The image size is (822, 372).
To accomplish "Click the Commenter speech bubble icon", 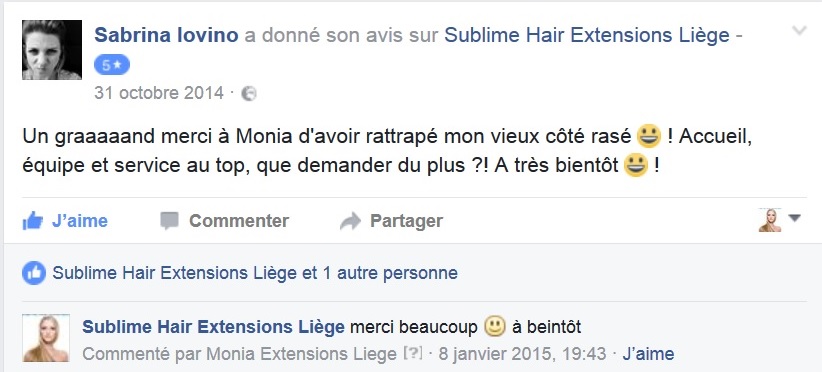I will pyautogui.click(x=169, y=221).
